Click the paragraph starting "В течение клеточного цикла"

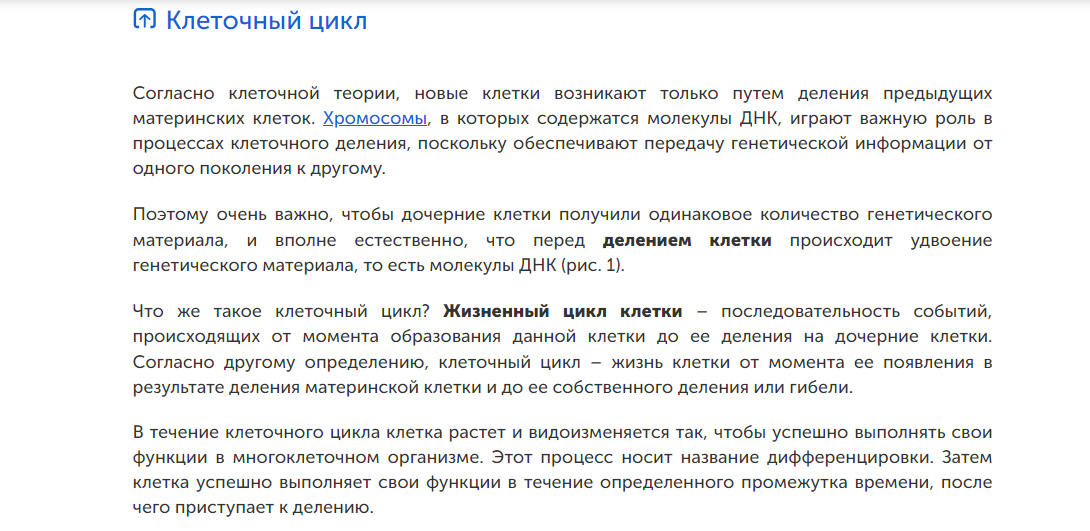pyautogui.click(x=562, y=468)
